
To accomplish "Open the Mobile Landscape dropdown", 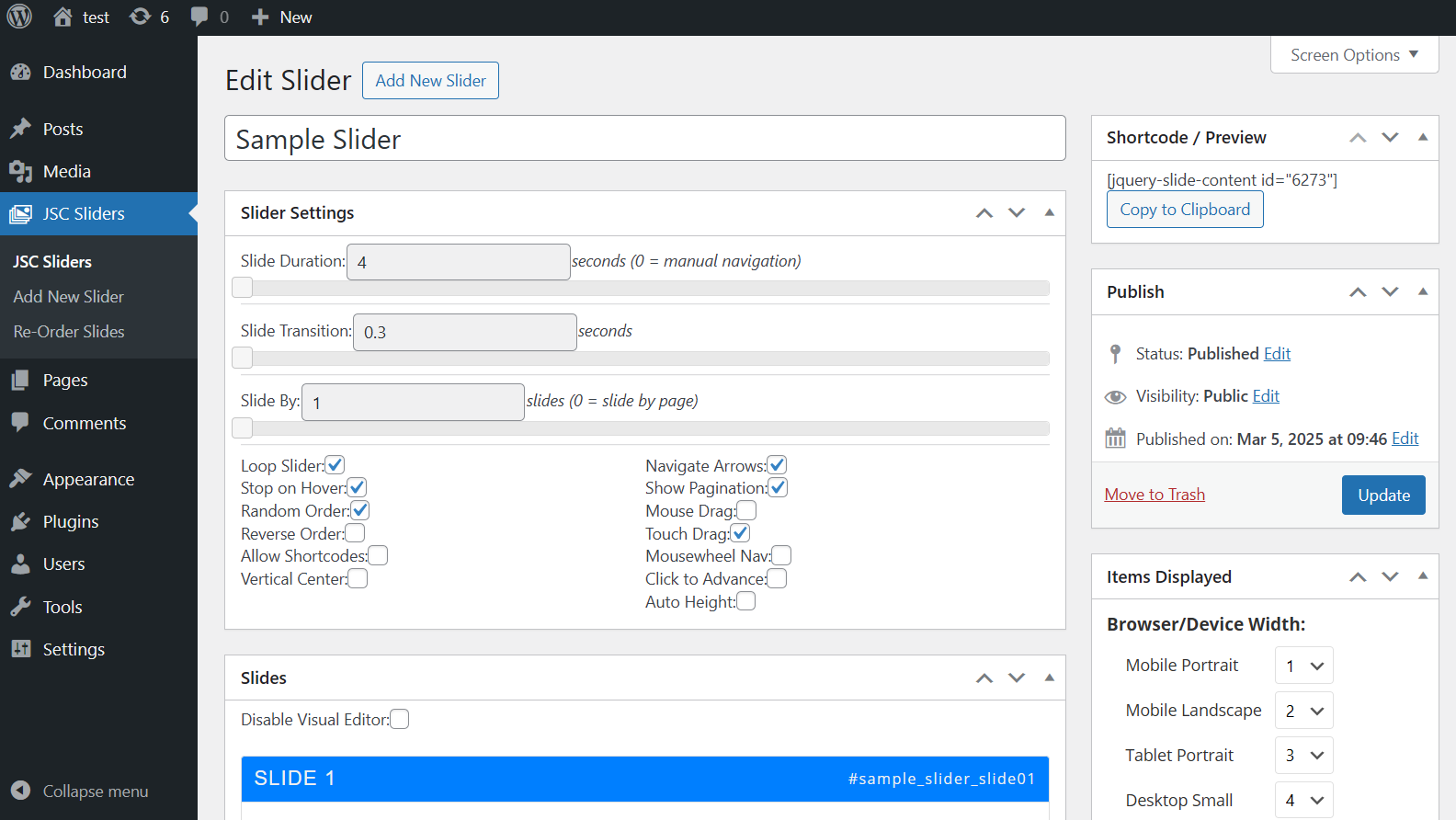I will click(x=1304, y=711).
